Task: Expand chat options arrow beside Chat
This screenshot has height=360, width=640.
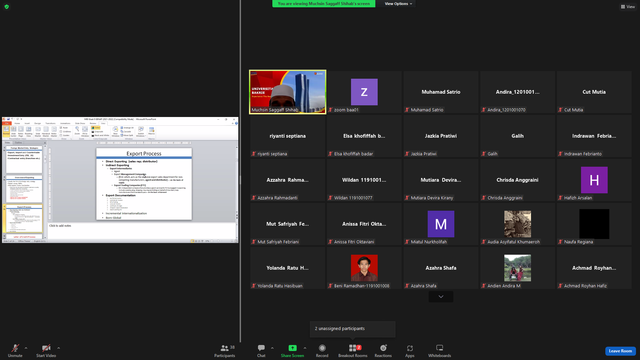Action: pyautogui.click(x=272, y=348)
